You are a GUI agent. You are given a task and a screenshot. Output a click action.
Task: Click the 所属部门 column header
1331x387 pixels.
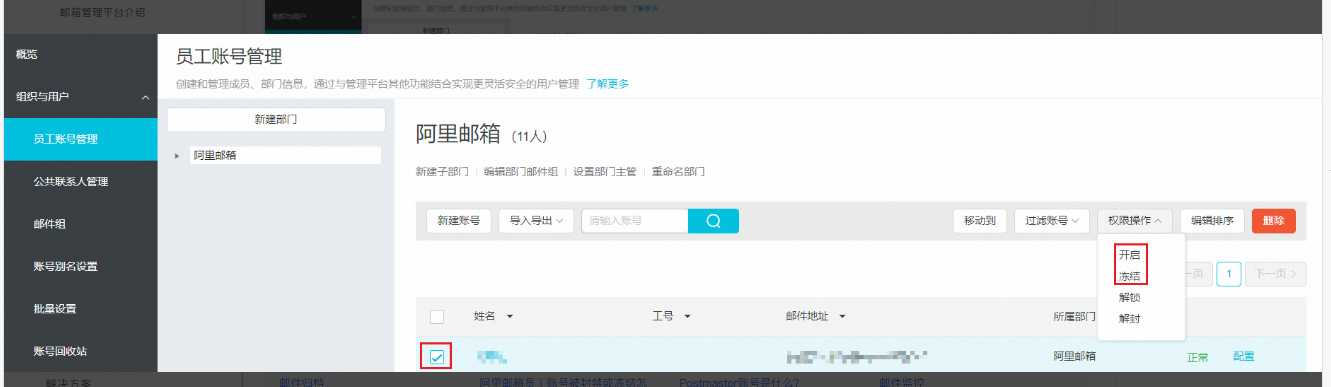pos(1075,317)
